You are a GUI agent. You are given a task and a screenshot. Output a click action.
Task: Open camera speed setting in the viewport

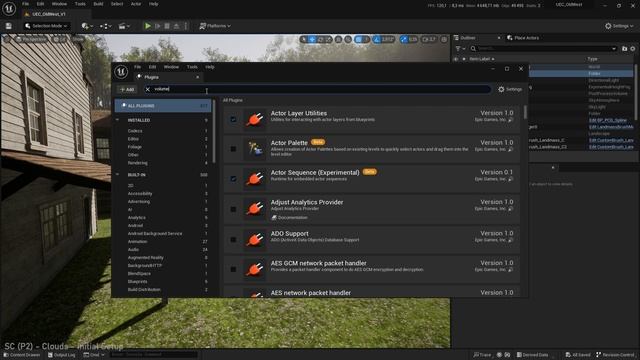[x=429, y=39]
